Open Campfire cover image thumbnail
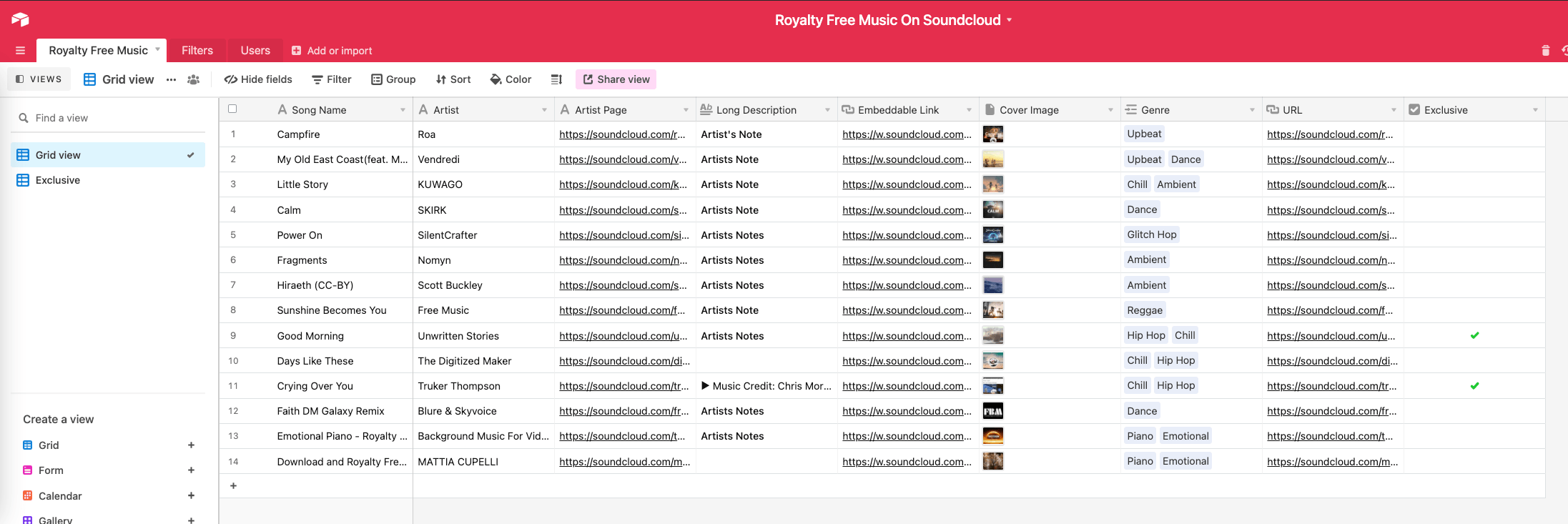Screen dimensions: 1568x524 point(993,134)
